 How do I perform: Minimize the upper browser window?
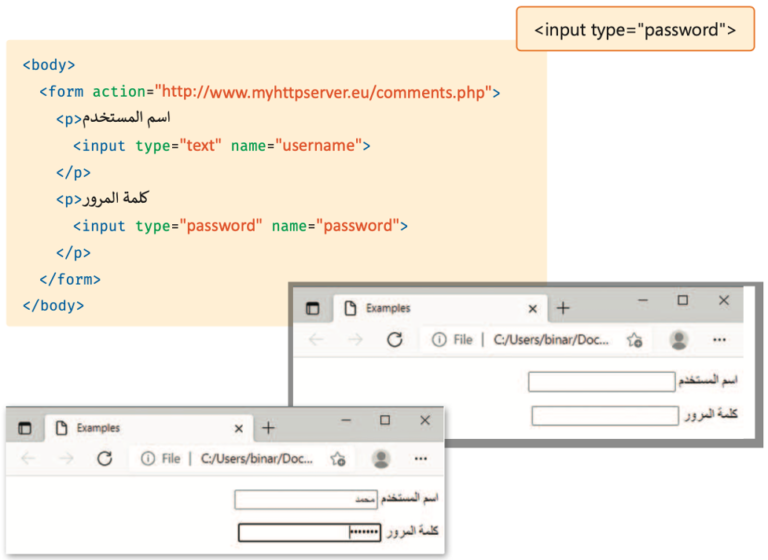643,300
